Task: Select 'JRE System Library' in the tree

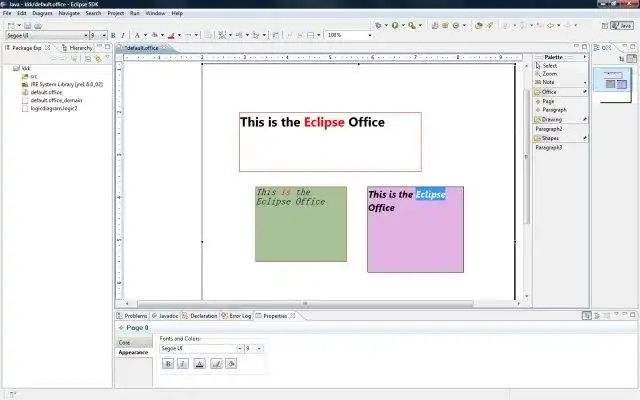Action: [x=62, y=84]
